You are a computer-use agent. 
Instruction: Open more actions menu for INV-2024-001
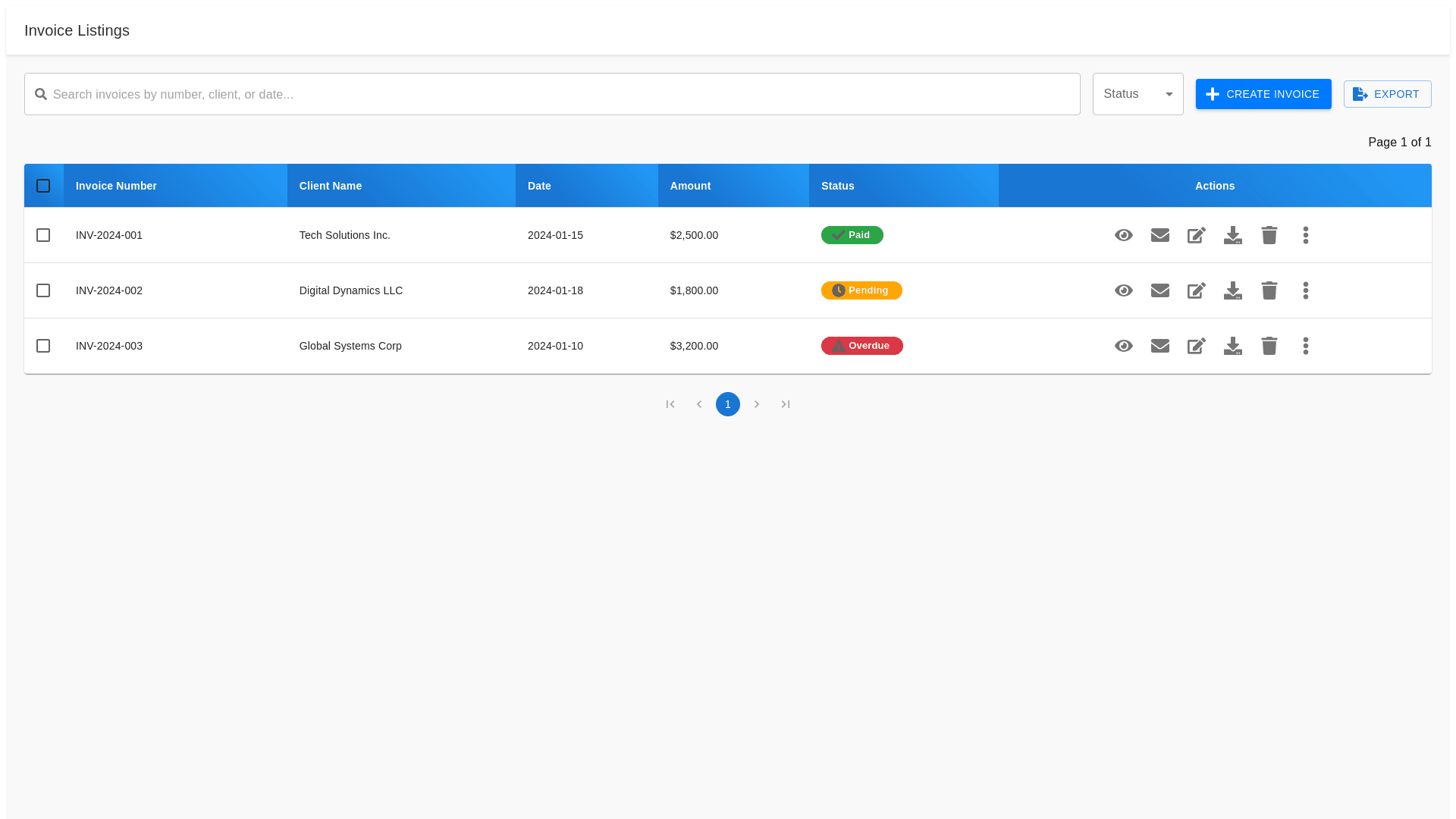(1306, 235)
